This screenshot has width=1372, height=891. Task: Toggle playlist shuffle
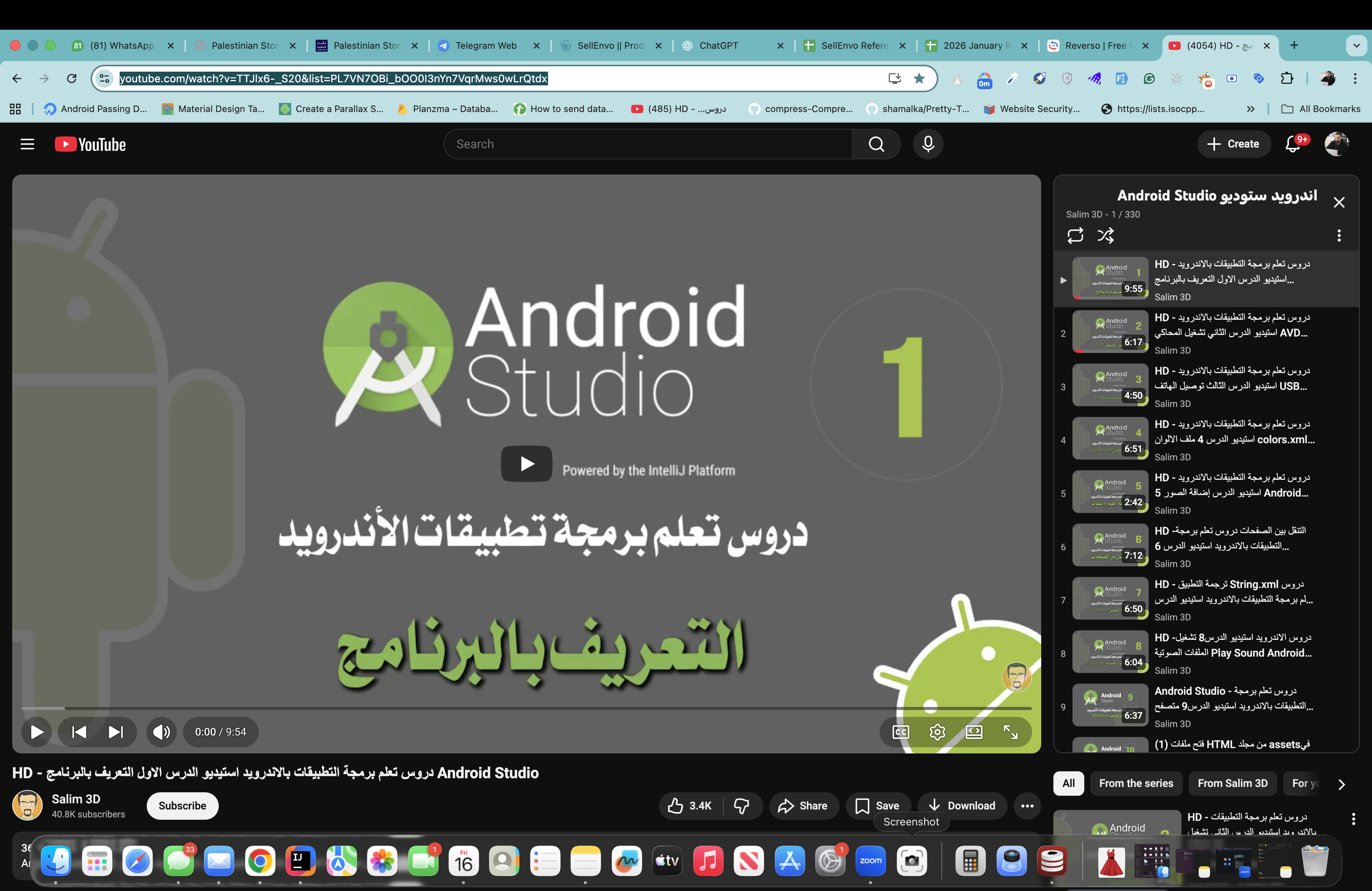(x=1105, y=236)
